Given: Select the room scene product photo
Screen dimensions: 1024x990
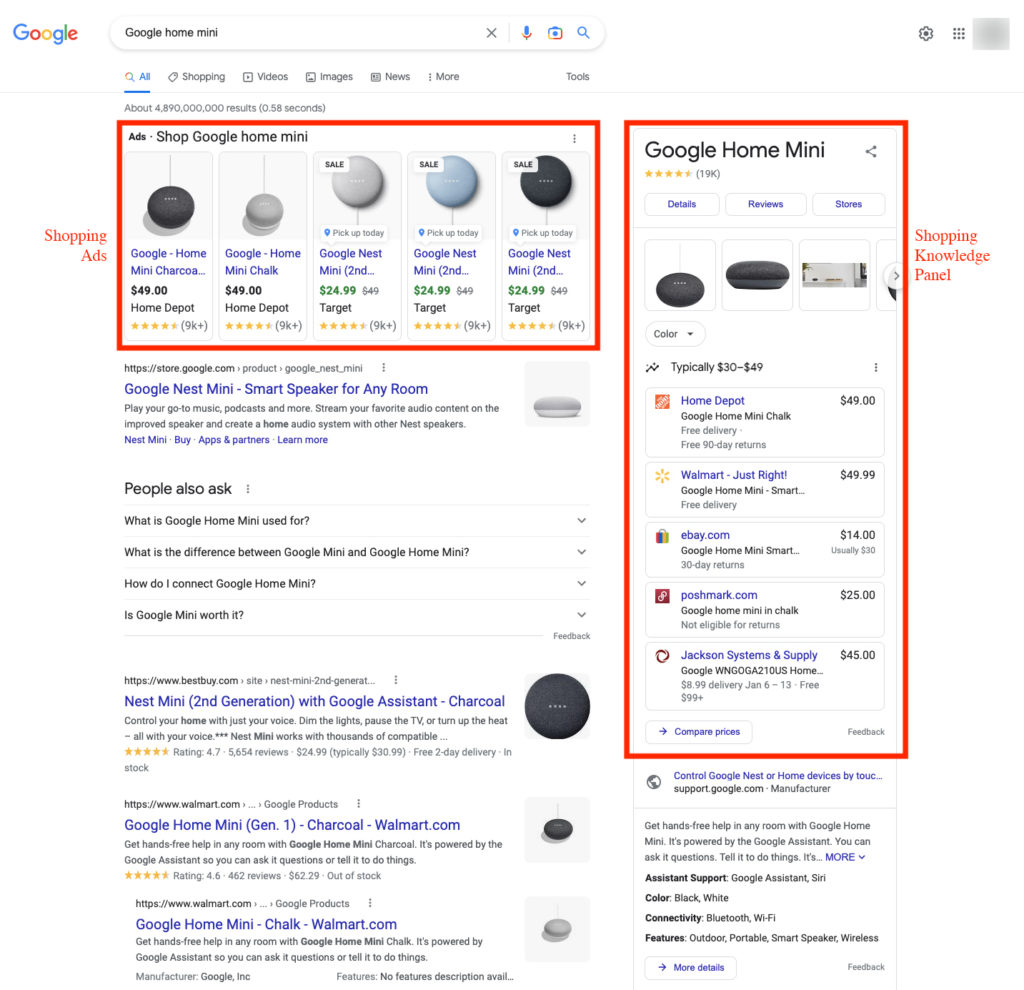Looking at the screenshot, I should pos(834,275).
